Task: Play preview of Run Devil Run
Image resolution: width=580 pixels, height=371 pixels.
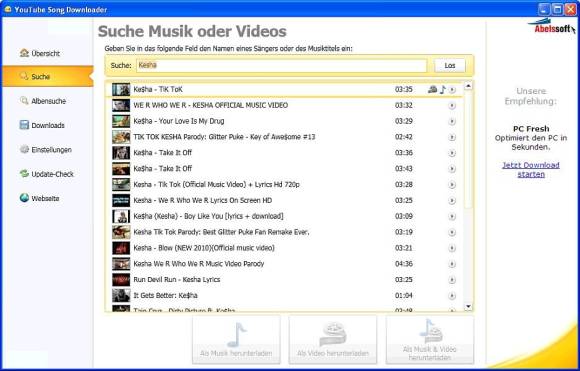Action: tap(452, 280)
